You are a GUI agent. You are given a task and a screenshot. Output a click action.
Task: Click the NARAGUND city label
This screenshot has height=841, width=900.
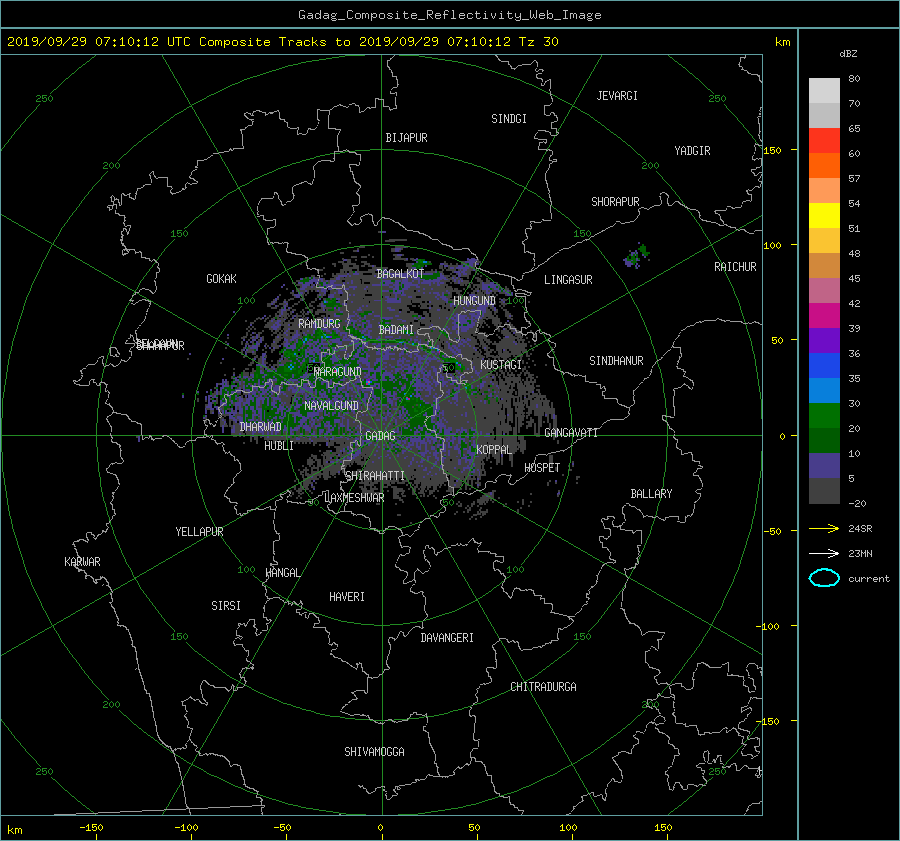(x=338, y=372)
